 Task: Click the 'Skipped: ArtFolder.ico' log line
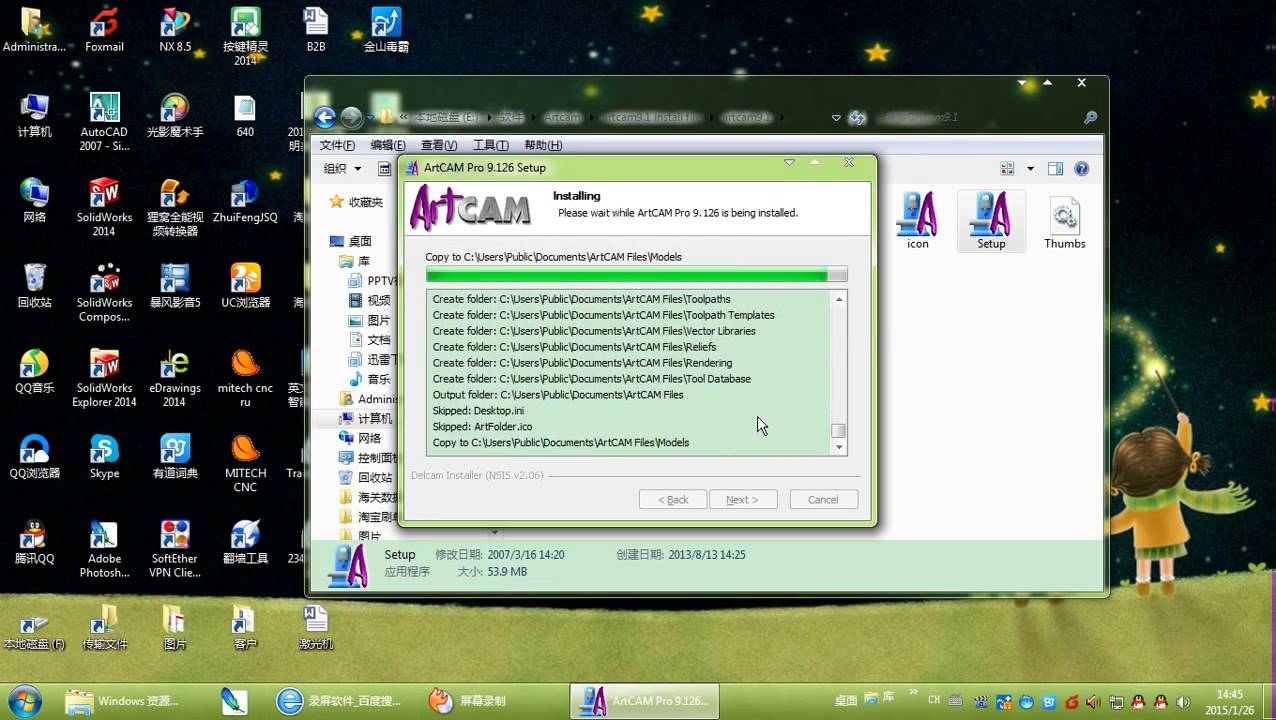482,426
